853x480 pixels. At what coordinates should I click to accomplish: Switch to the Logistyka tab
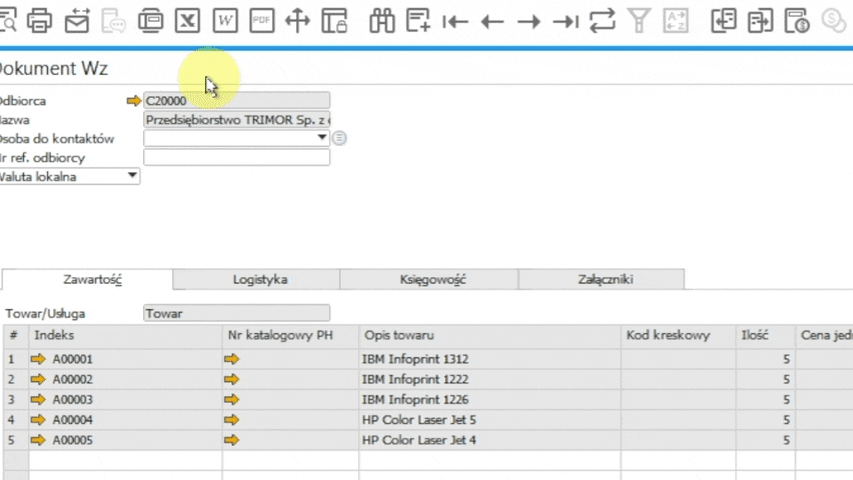click(257, 279)
